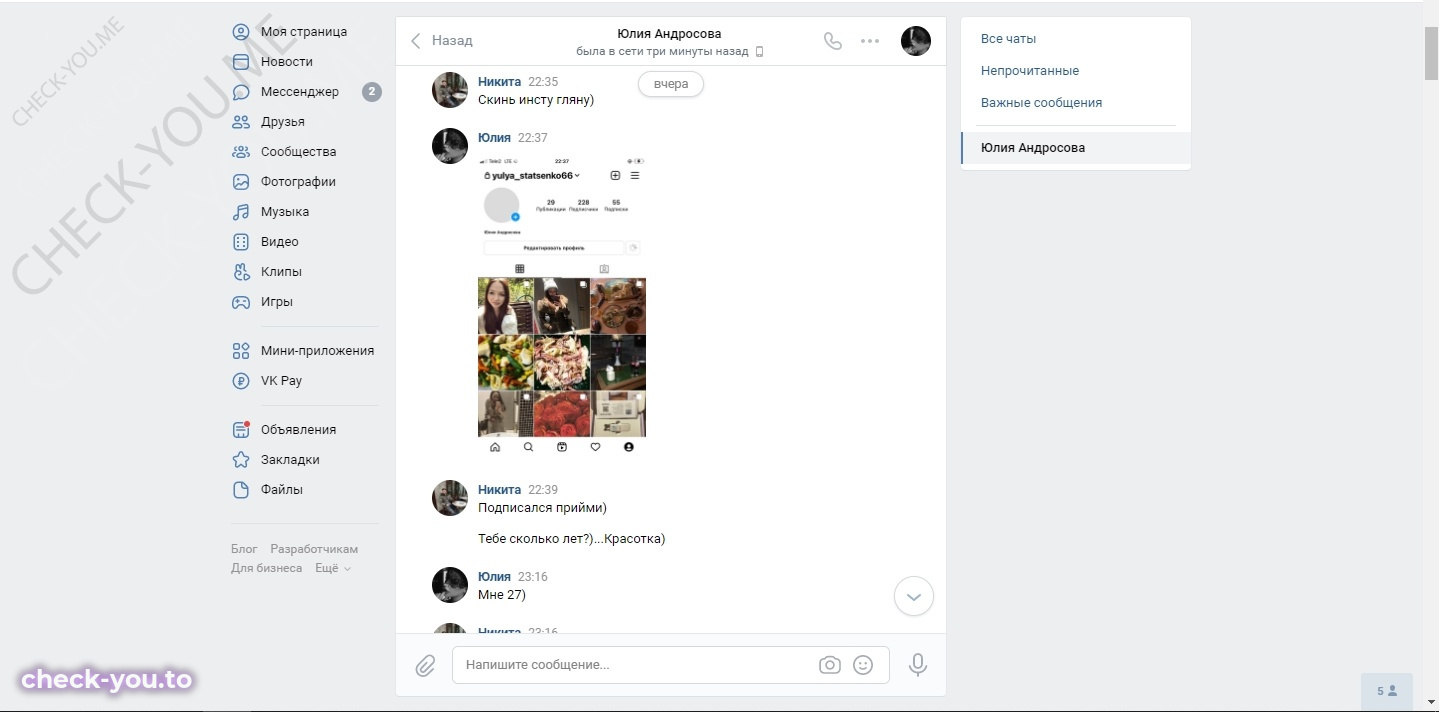Viewport: 1439px width, 712px height.
Task: Click the page vertical scrollbar thumb
Action: [x=1431, y=54]
